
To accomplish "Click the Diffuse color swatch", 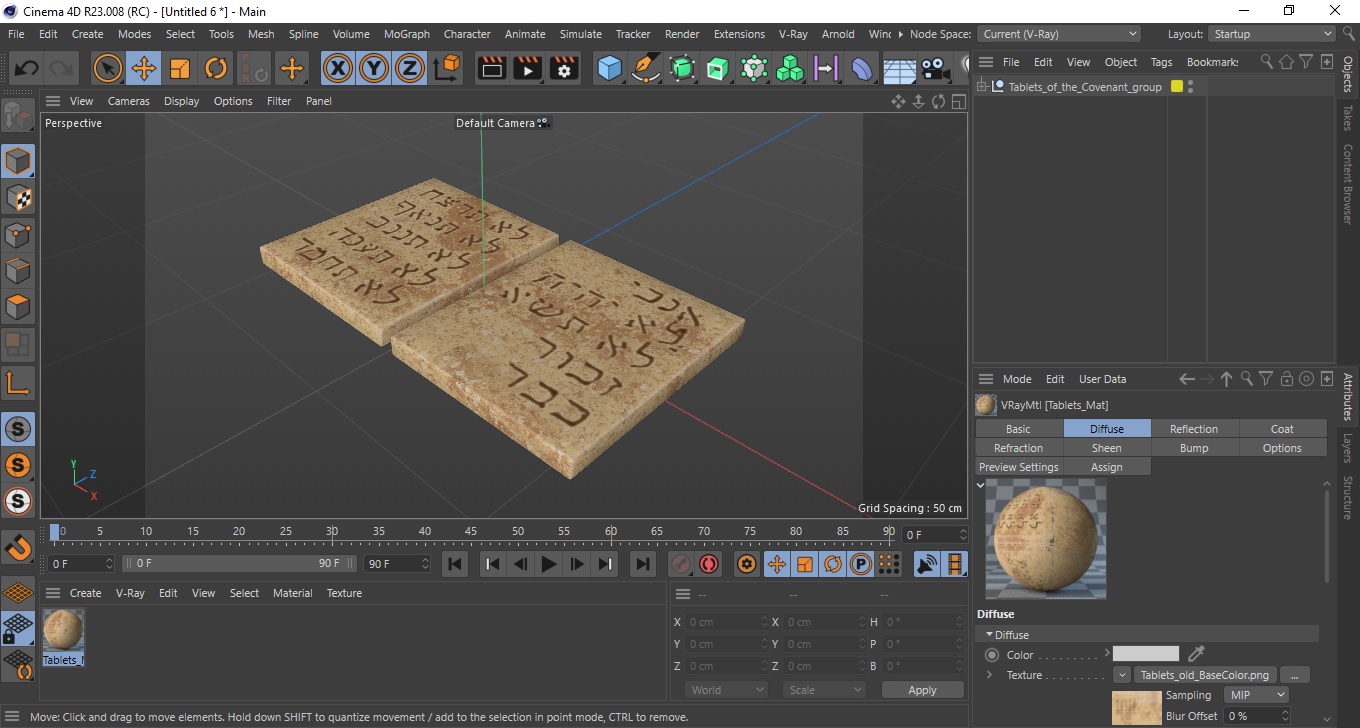I will (x=1146, y=655).
